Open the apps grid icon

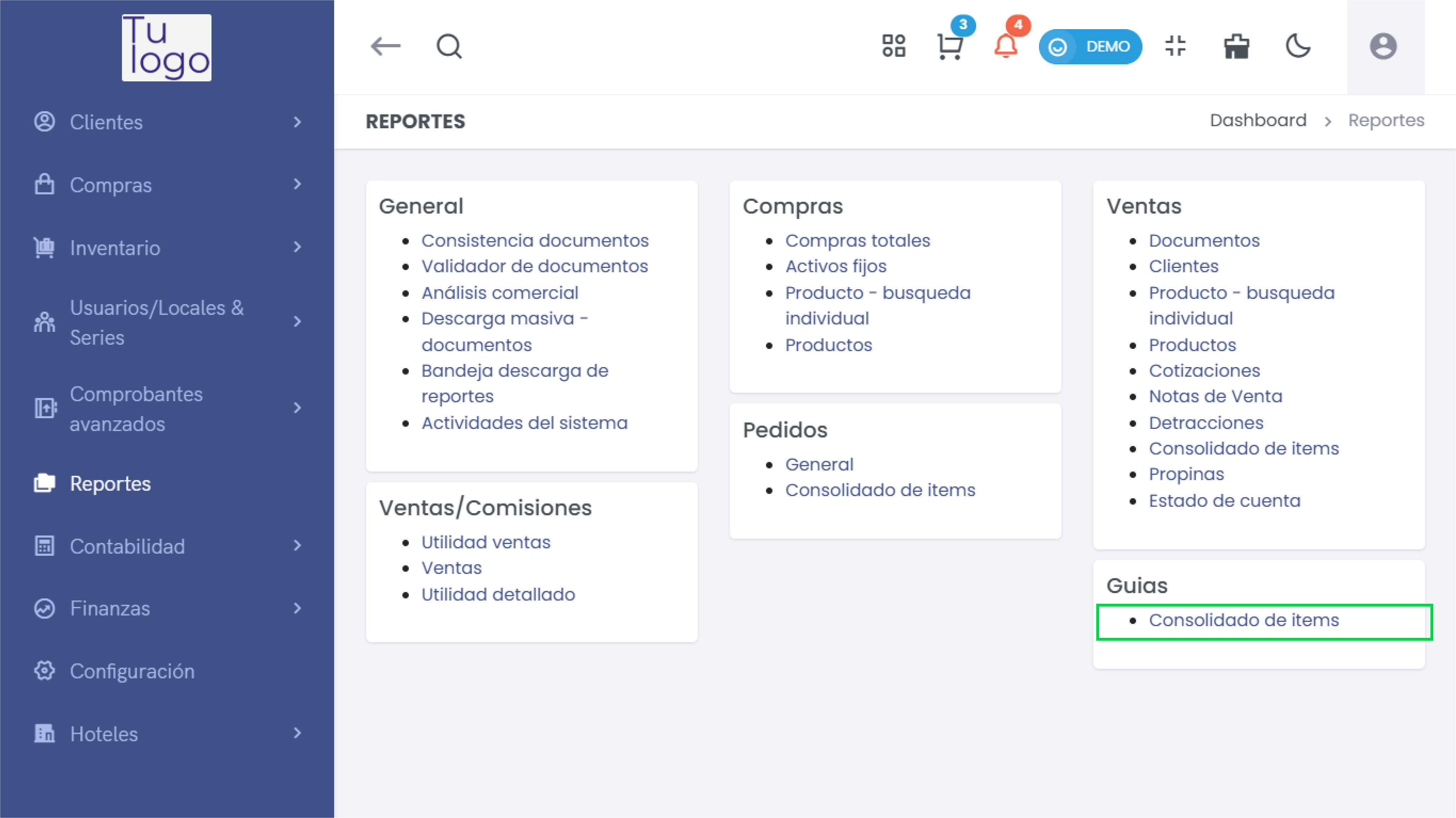coord(894,46)
